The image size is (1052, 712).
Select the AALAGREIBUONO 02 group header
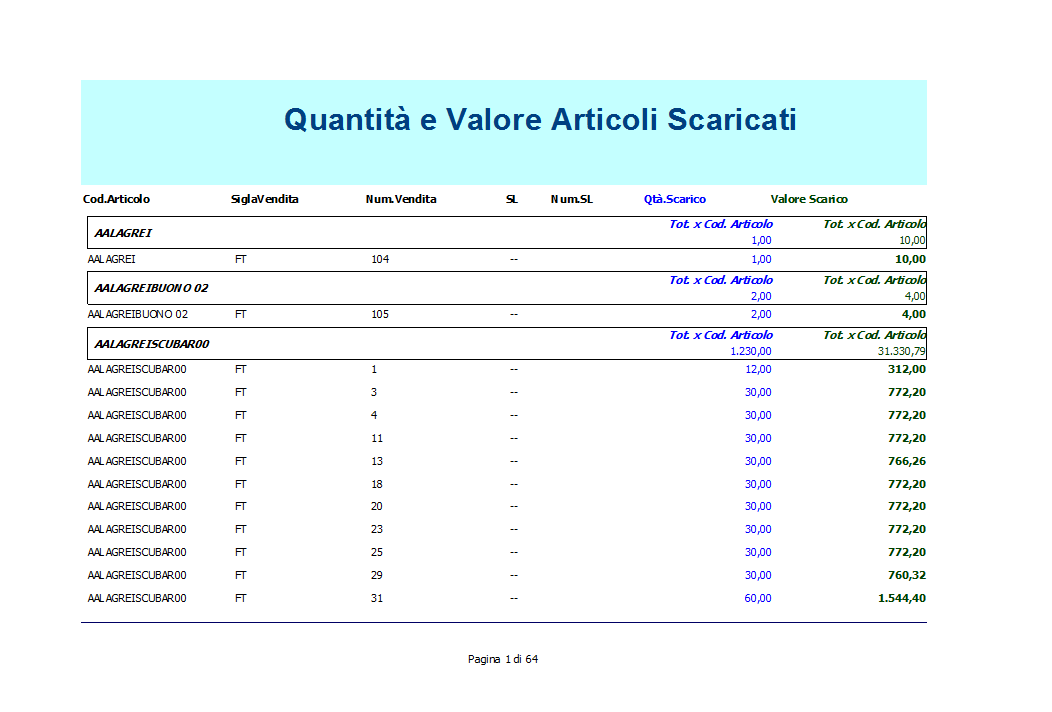tap(151, 288)
